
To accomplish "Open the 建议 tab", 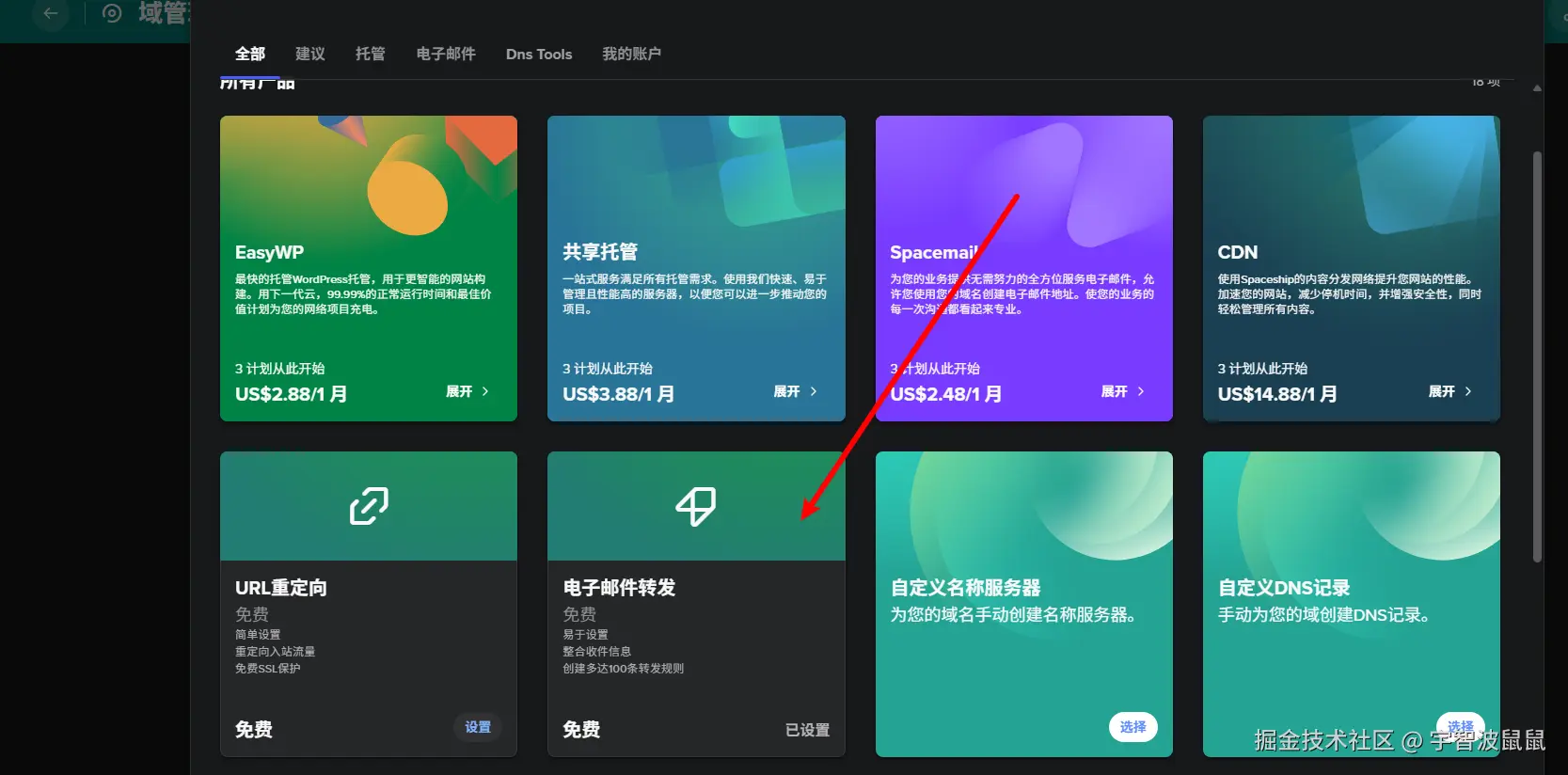I will click(x=310, y=54).
